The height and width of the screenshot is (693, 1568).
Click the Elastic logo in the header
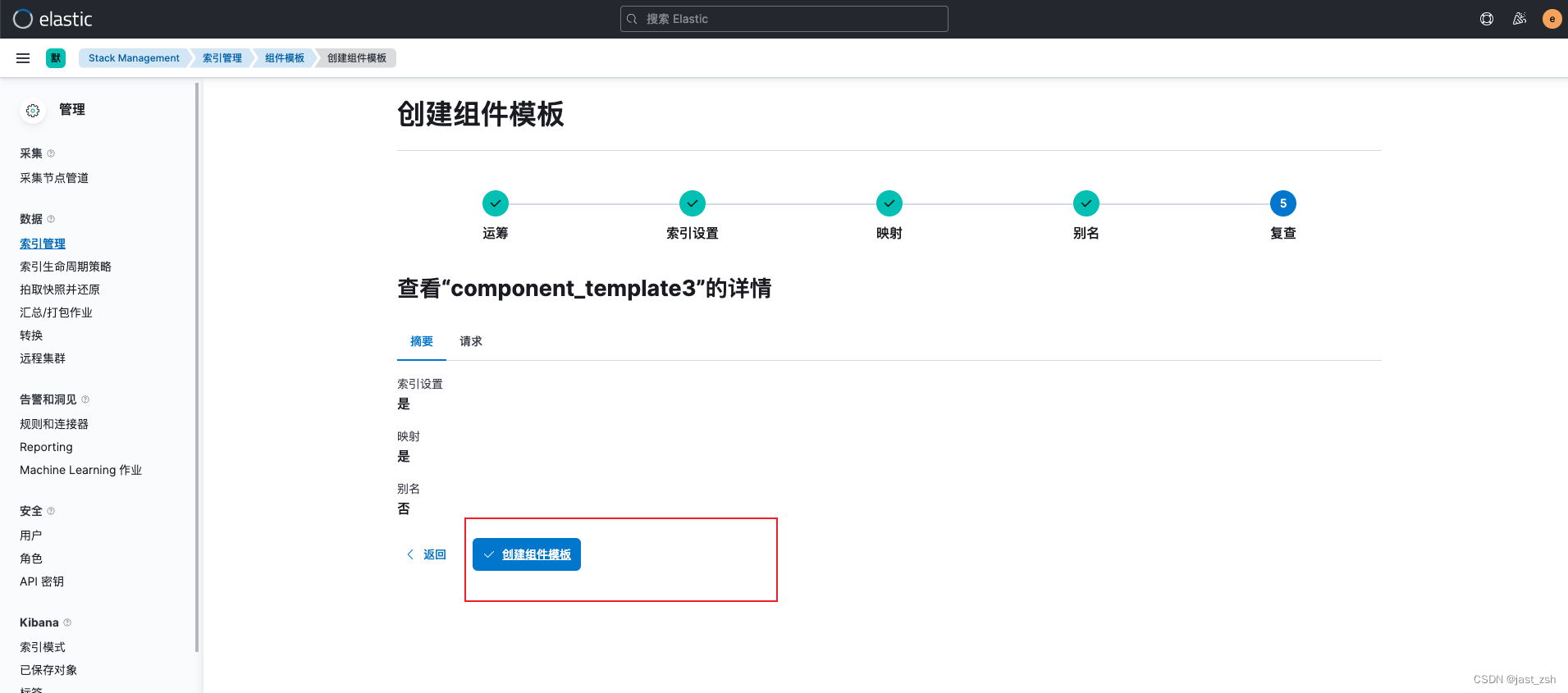[x=53, y=19]
